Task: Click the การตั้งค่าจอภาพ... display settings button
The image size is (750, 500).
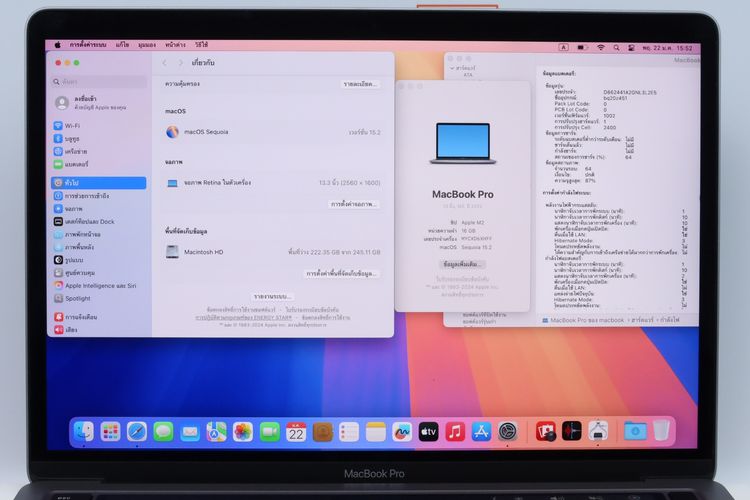Action: [x=354, y=204]
